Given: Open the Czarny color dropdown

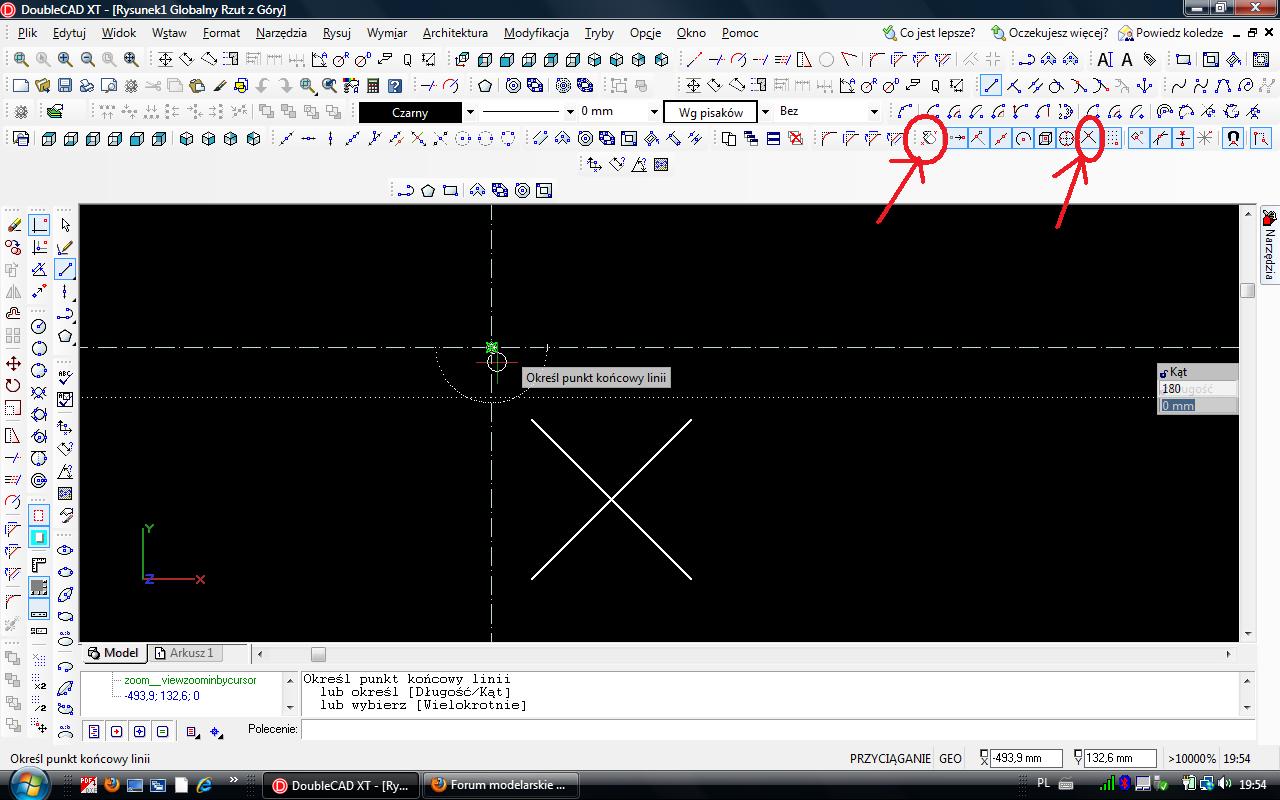Looking at the screenshot, I should tap(470, 112).
